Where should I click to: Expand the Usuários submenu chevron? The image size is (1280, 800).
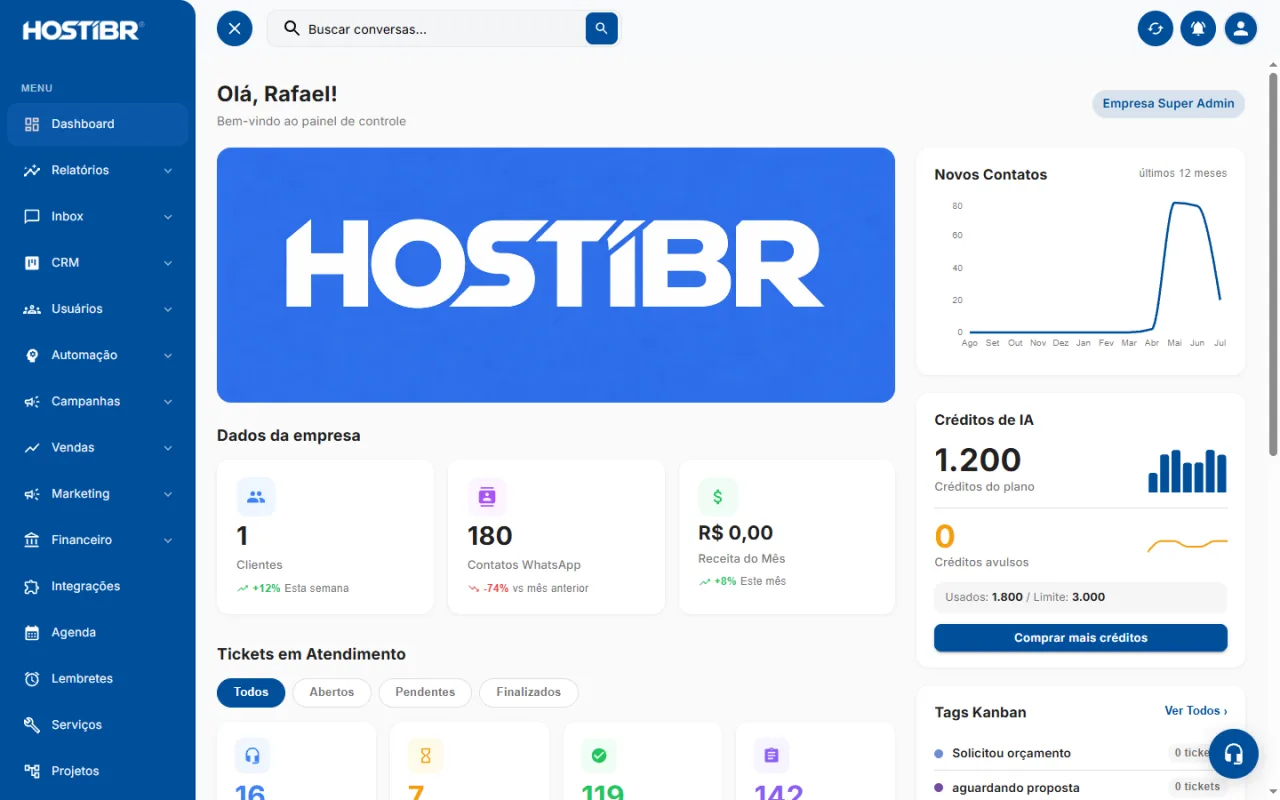(x=168, y=310)
